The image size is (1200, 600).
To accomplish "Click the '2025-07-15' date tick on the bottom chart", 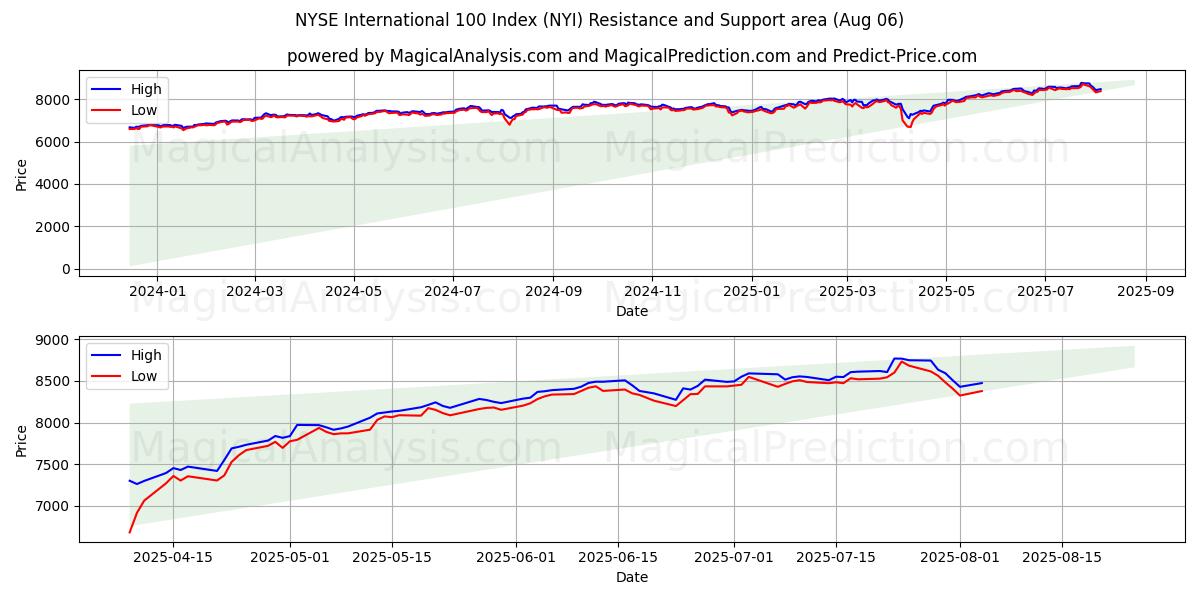I will tap(835, 557).
